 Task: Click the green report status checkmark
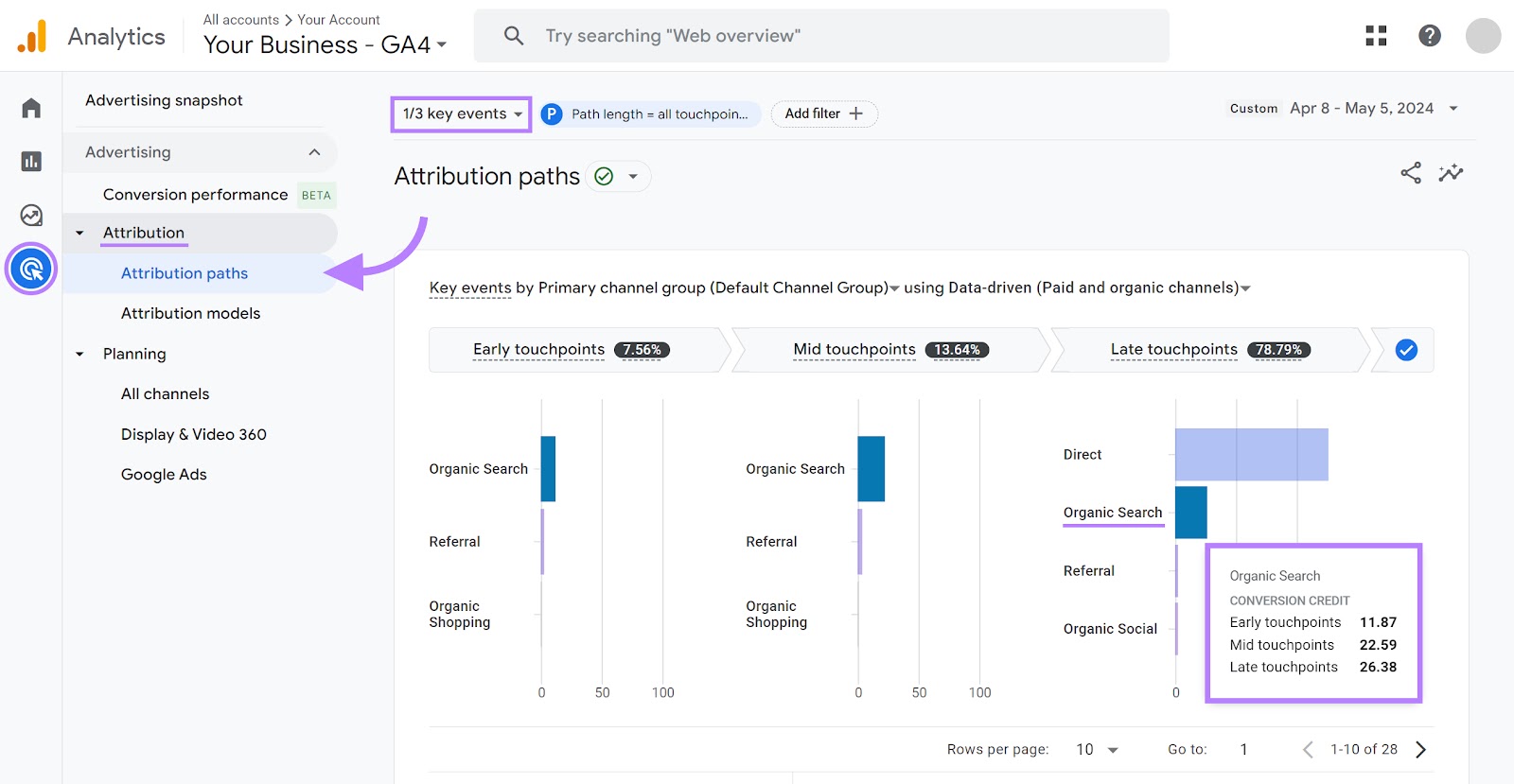[x=604, y=177]
